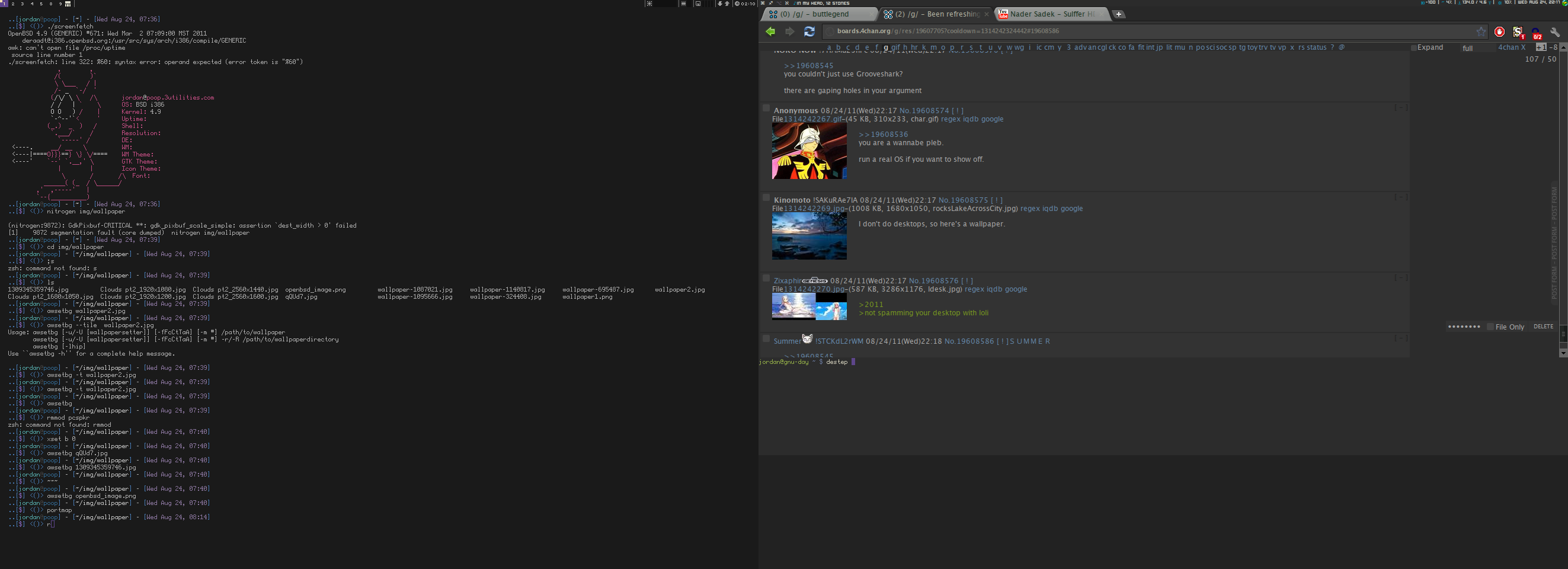
Task: Open the blue extension showing 0/2 badge
Action: [1537, 32]
